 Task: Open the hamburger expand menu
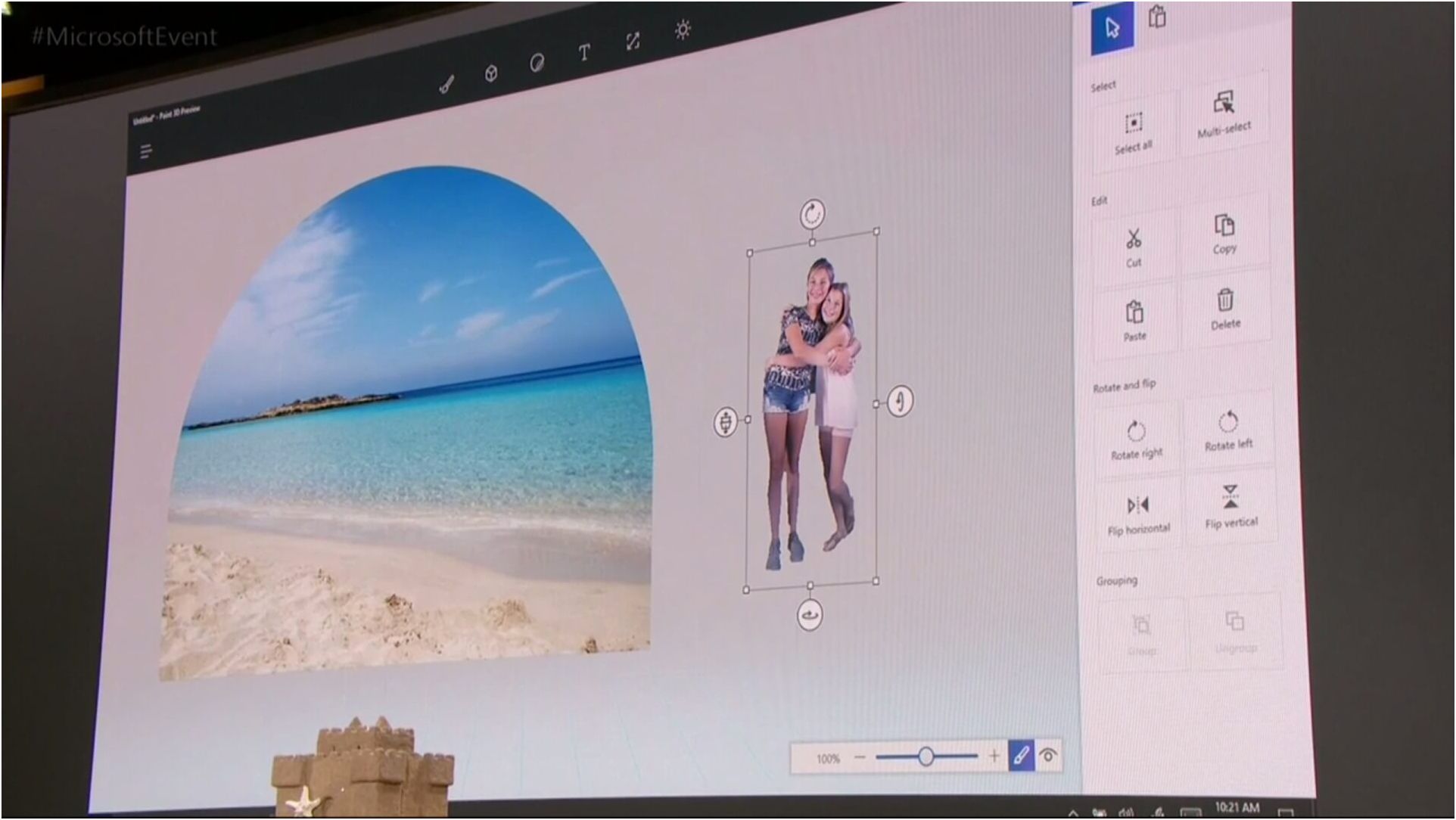pos(146,151)
